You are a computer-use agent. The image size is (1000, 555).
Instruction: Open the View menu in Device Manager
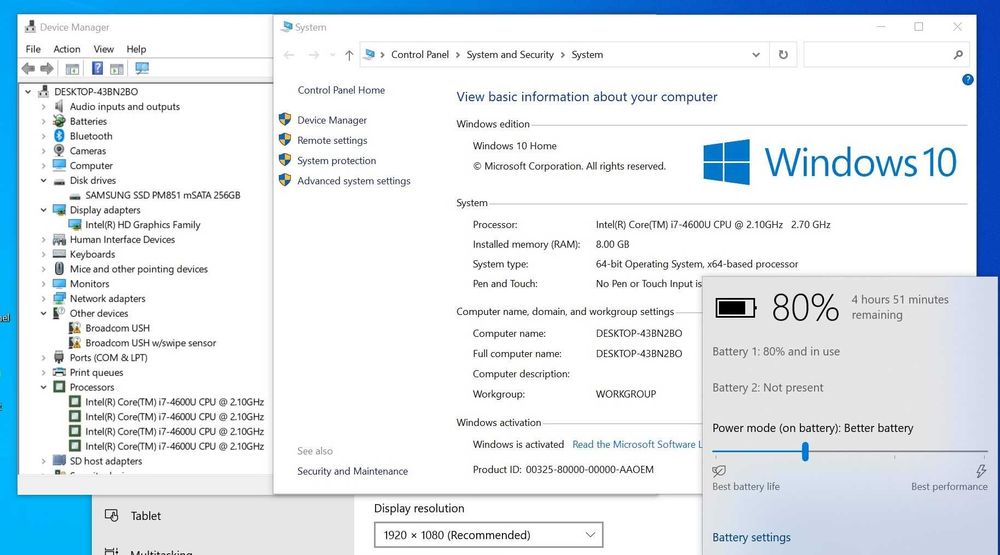pos(103,49)
